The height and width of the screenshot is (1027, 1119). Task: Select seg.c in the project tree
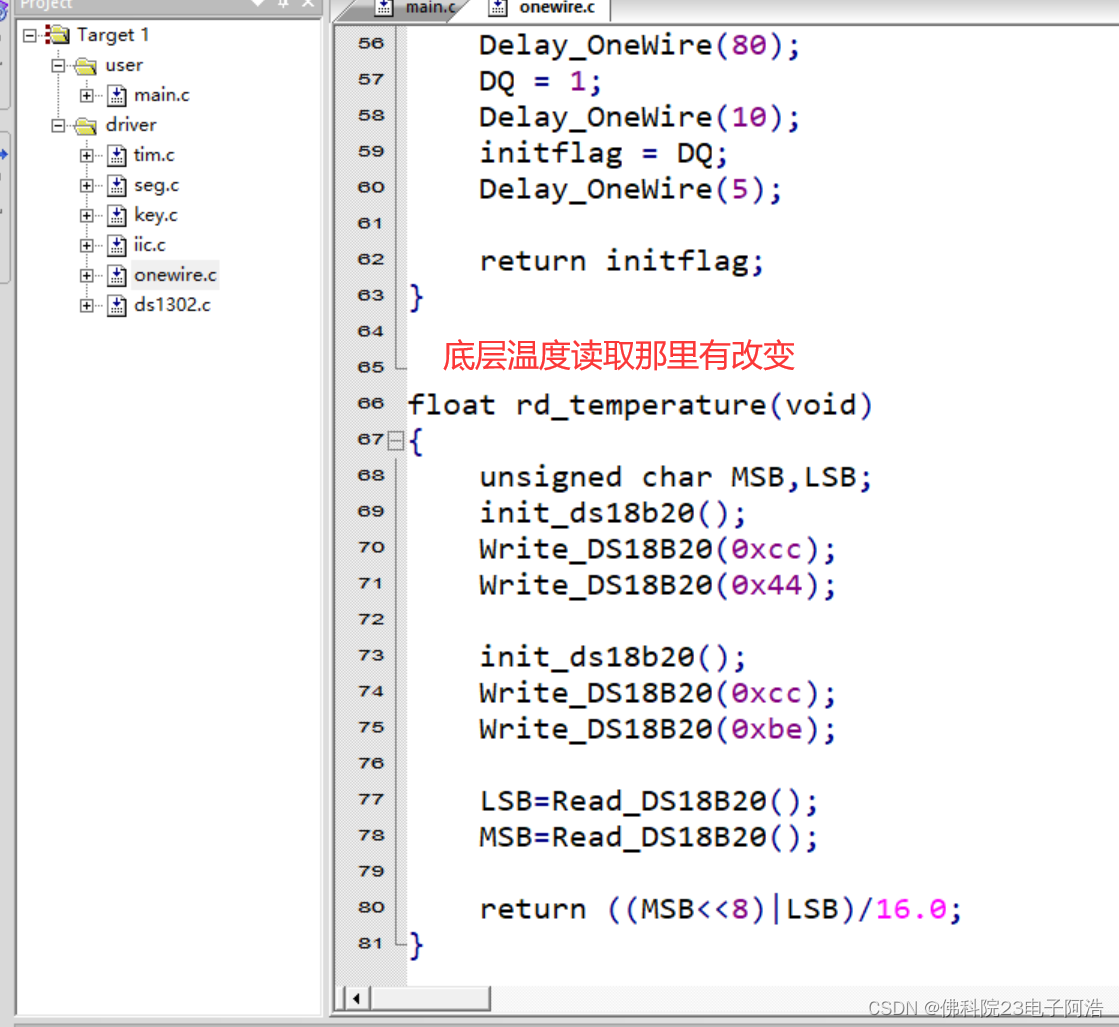pyautogui.click(x=156, y=186)
